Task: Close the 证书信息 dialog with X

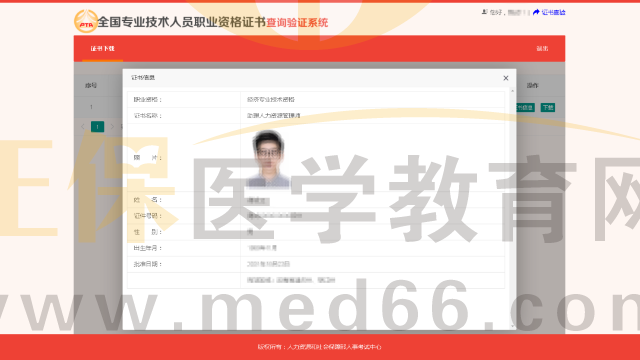Action: coord(506,78)
